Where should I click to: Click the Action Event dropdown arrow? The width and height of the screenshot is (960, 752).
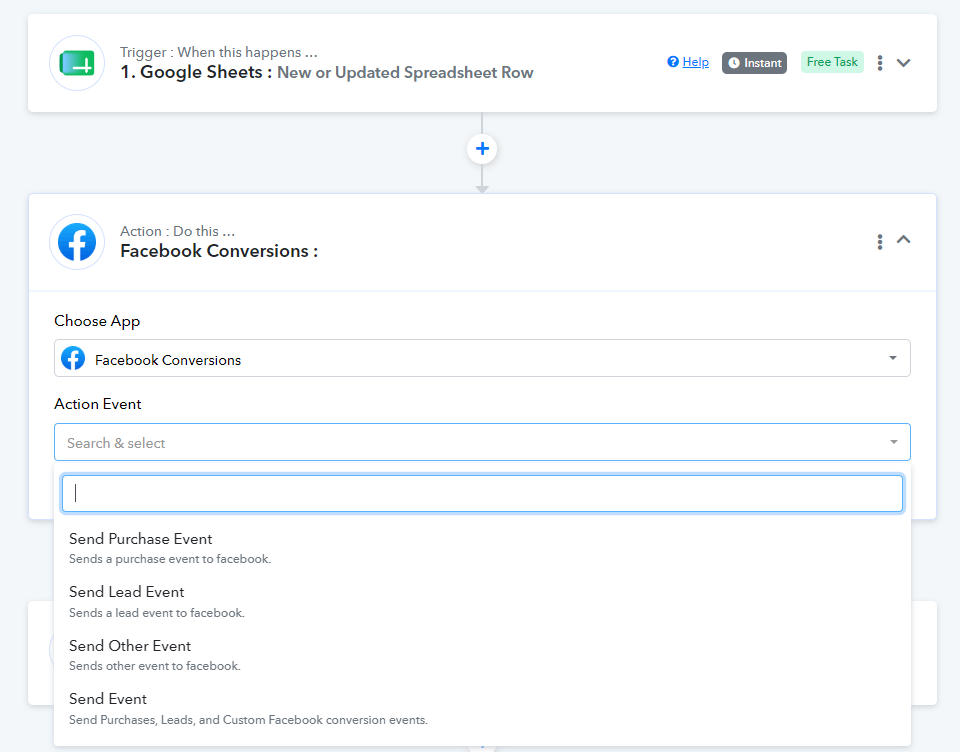pos(893,442)
